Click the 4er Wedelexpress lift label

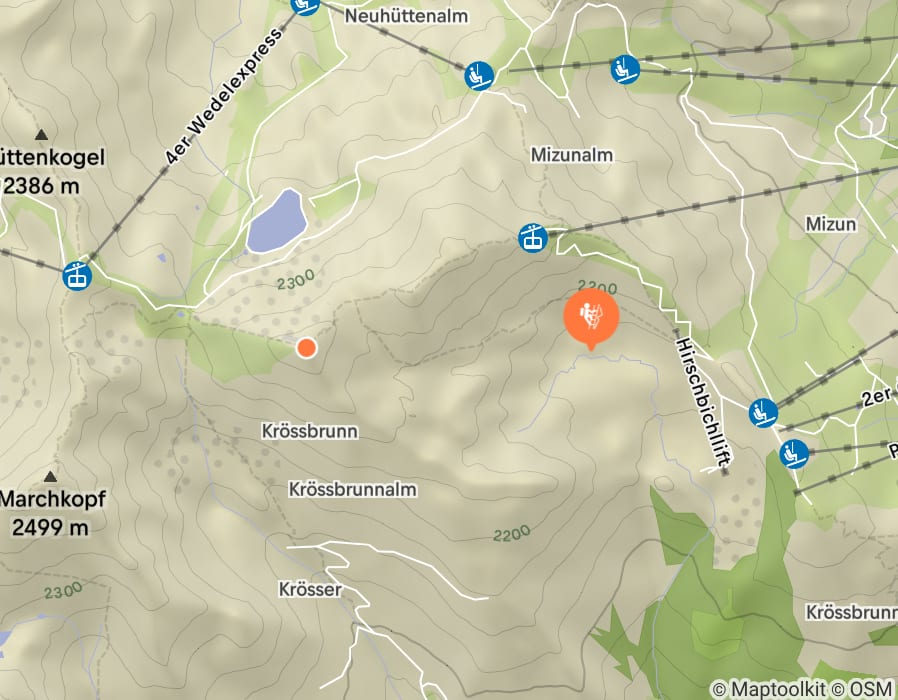pyautogui.click(x=224, y=95)
